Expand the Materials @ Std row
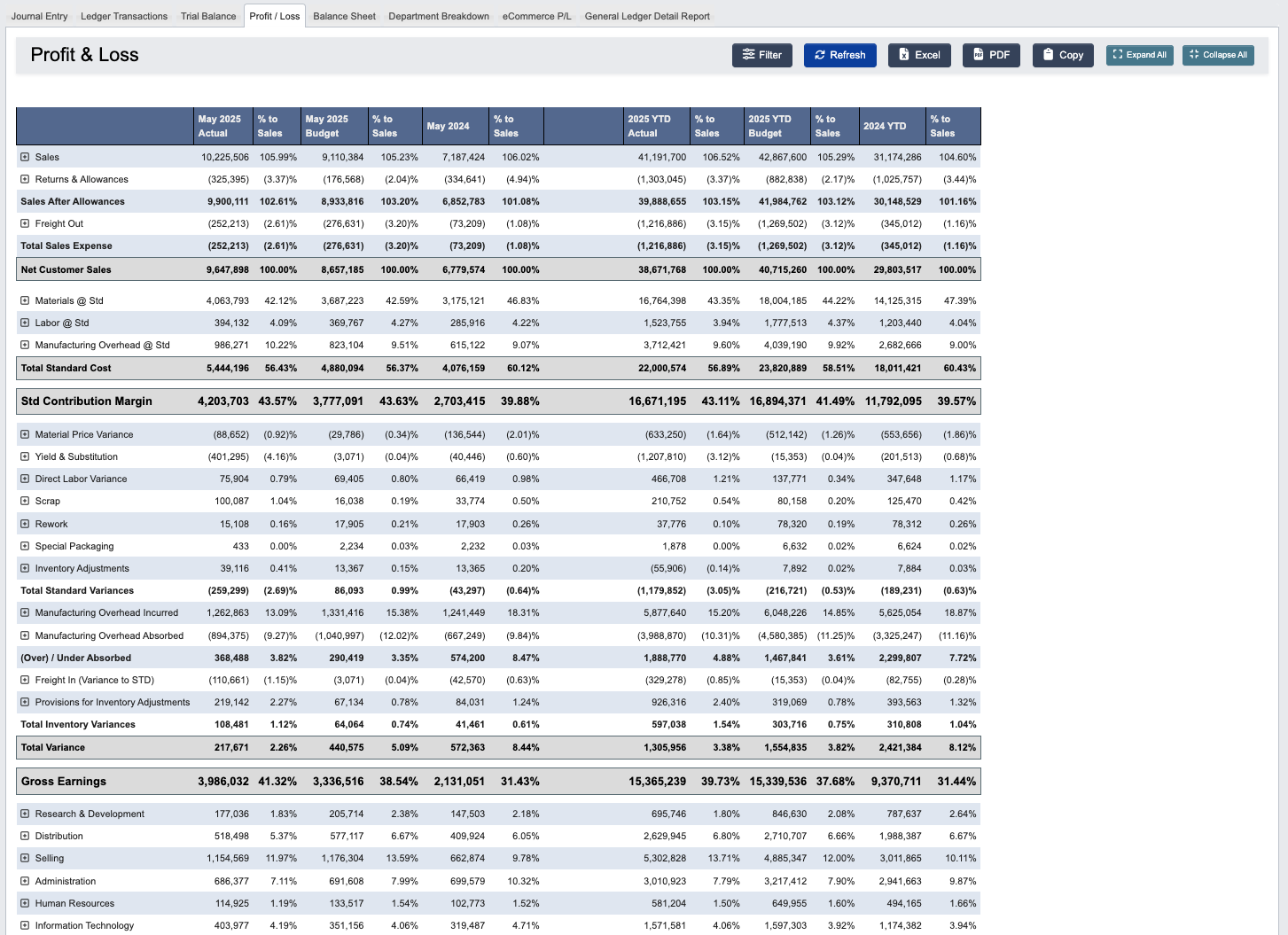 (24, 300)
